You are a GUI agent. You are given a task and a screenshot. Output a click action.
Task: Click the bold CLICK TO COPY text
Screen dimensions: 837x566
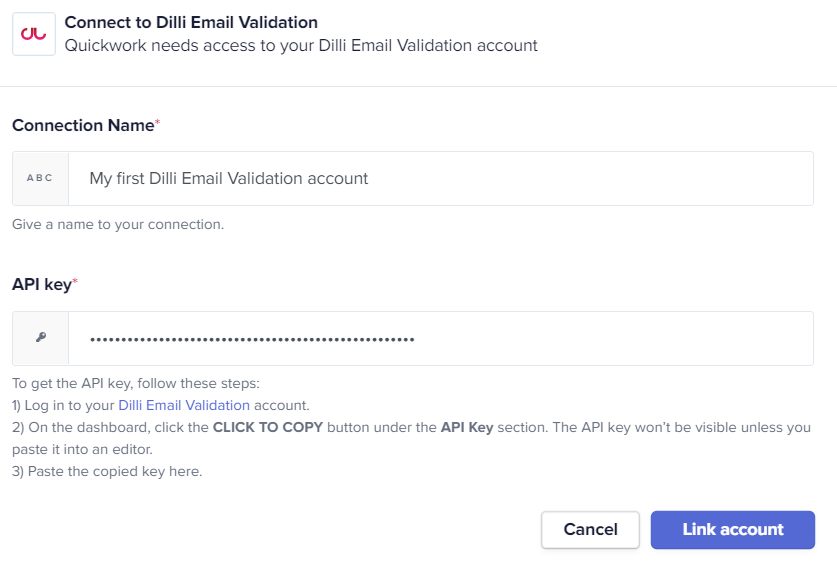pos(268,427)
